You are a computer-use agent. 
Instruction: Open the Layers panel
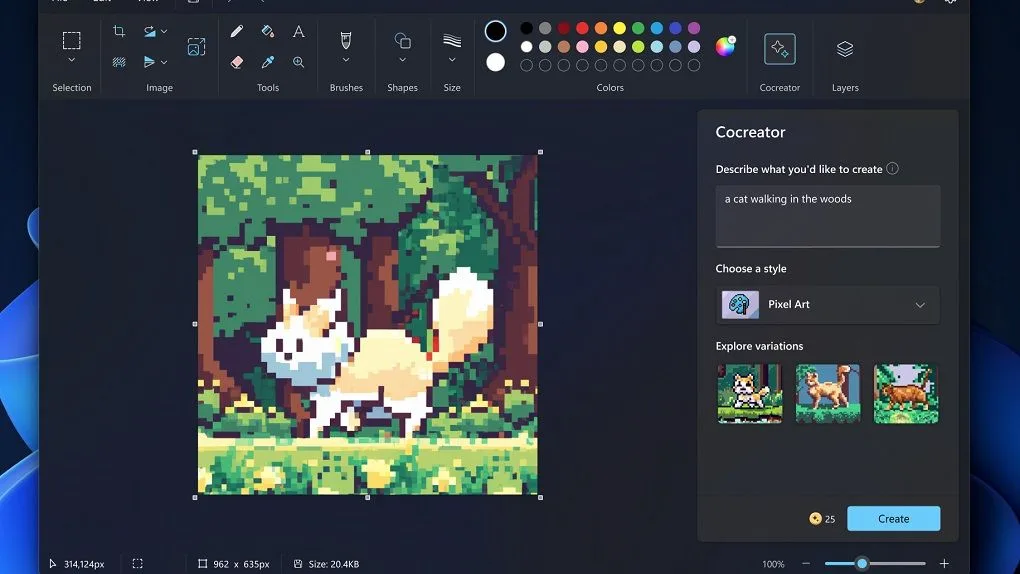pyautogui.click(x=845, y=49)
